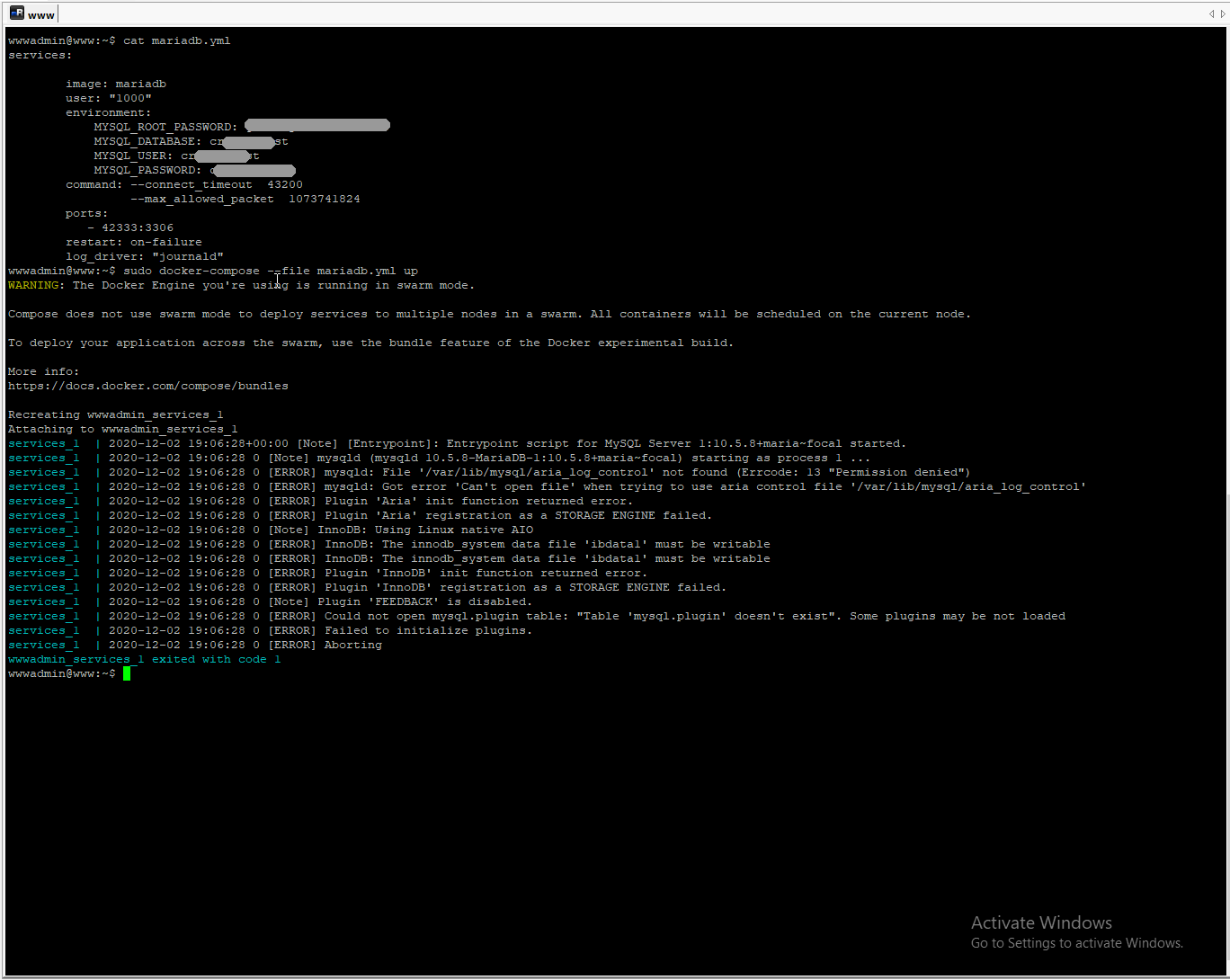Click the "restart: on-failure" line
The image size is (1230, 980).
(x=134, y=242)
